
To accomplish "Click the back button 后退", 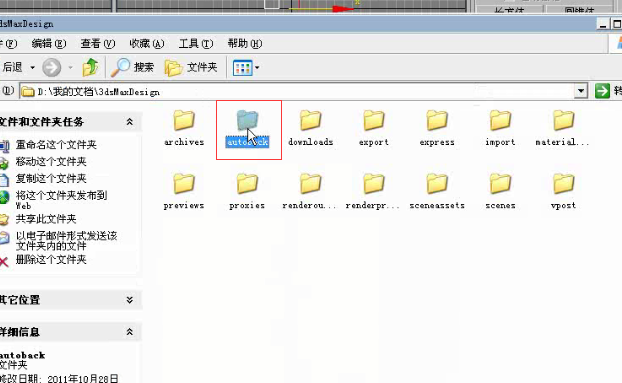I will (12, 67).
